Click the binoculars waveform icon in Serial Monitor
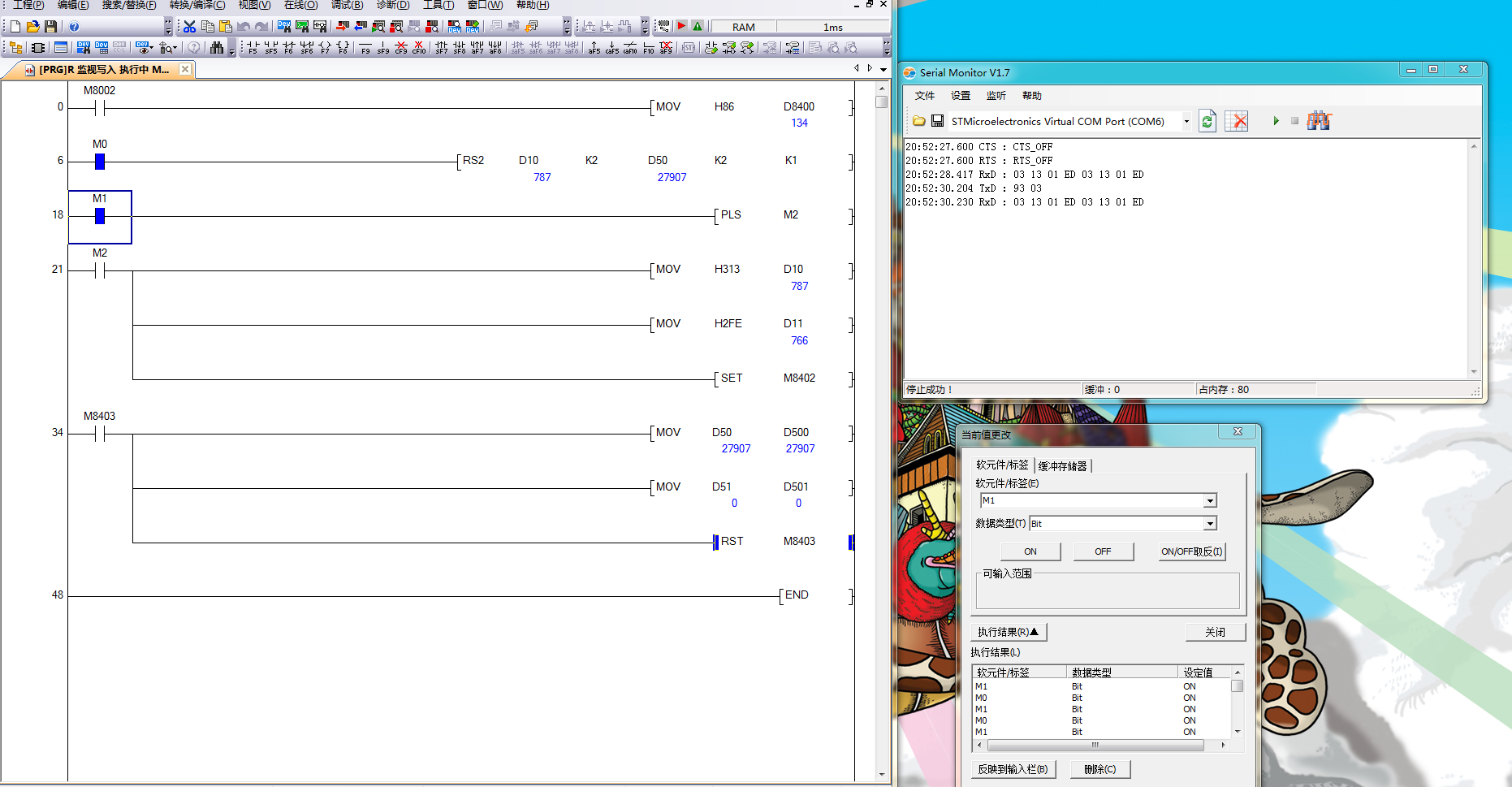The image size is (1512, 787). pyautogui.click(x=1319, y=121)
